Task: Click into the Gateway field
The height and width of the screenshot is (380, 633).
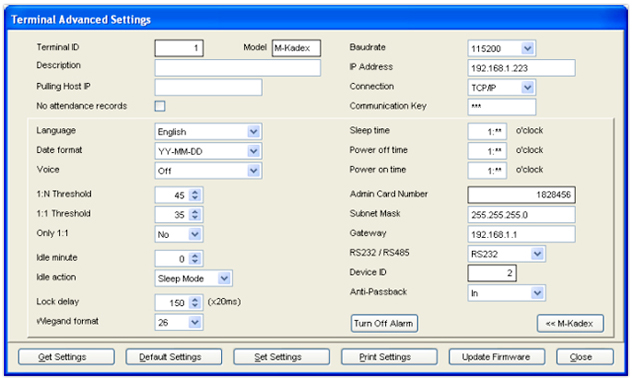Action: point(522,234)
